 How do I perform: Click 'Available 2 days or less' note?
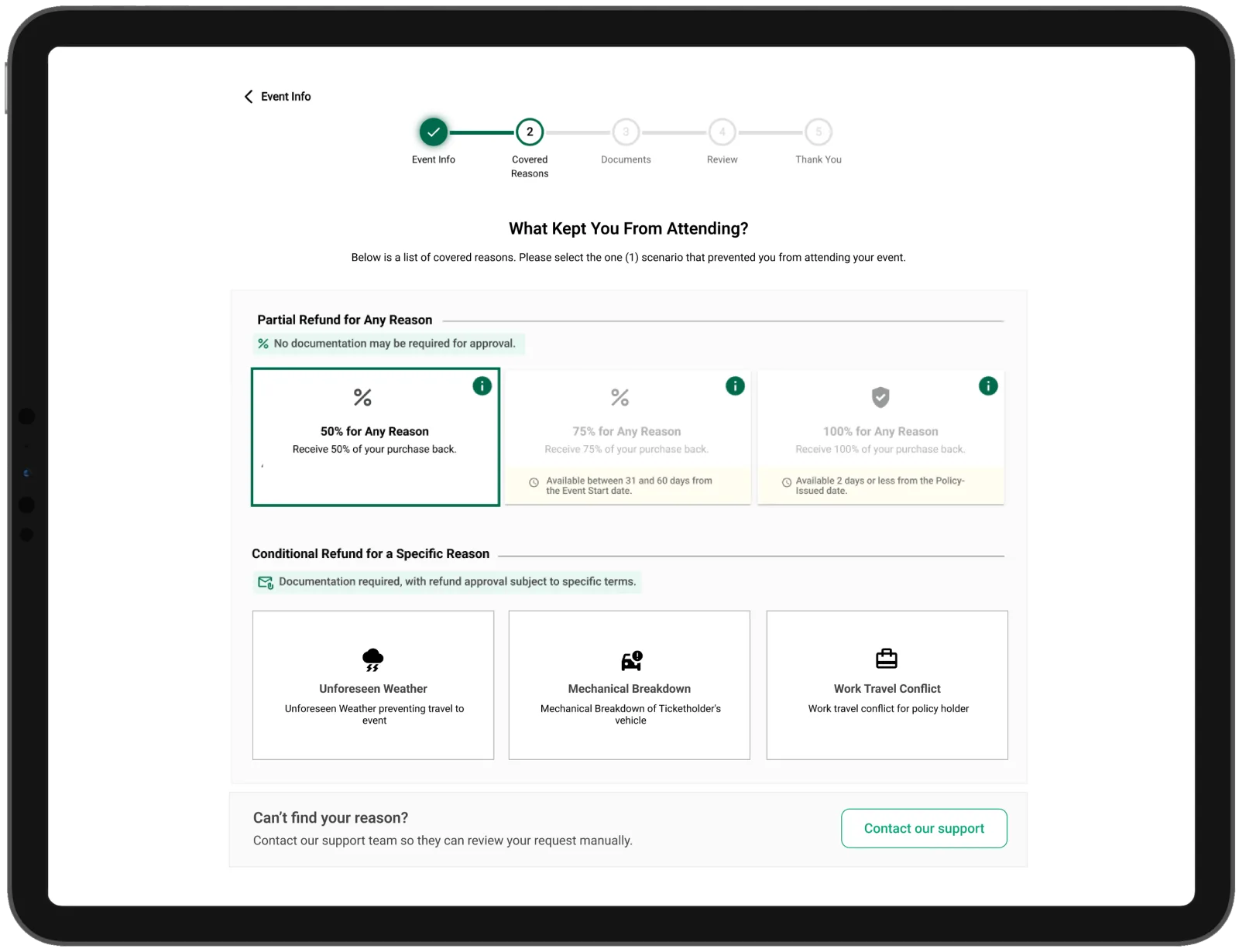[880, 485]
